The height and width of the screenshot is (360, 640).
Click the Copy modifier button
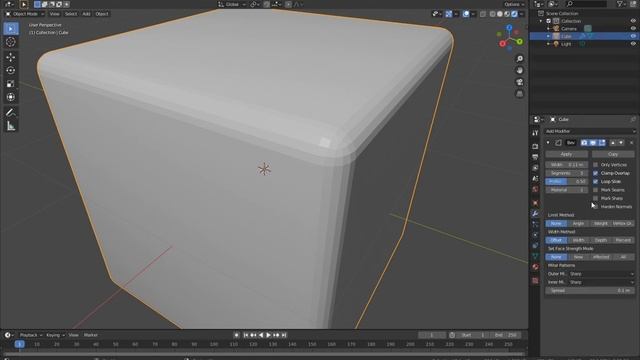(613, 154)
